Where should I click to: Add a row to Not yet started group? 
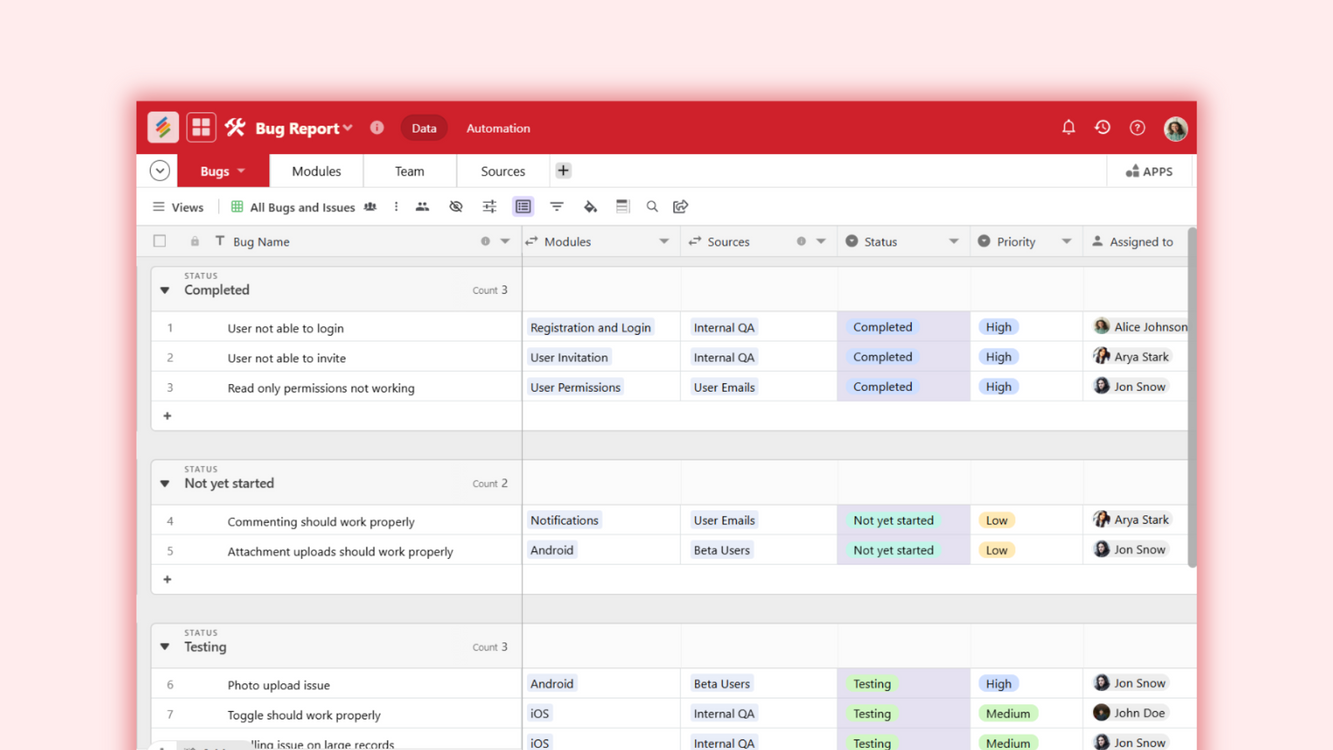[167, 580]
